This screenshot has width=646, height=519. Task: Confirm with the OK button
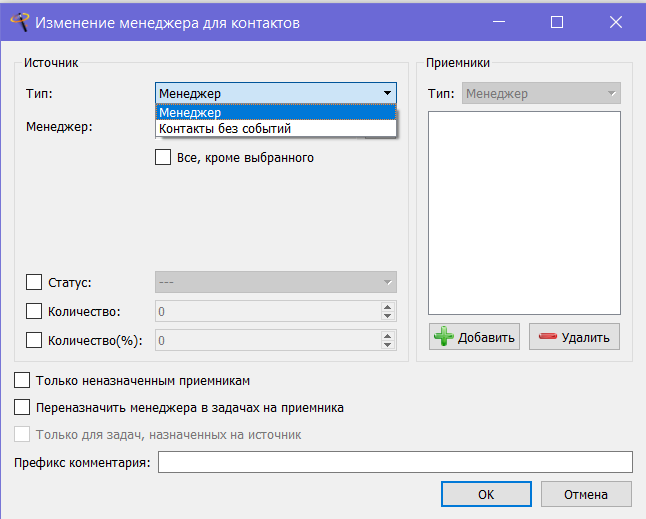pyautogui.click(x=486, y=494)
